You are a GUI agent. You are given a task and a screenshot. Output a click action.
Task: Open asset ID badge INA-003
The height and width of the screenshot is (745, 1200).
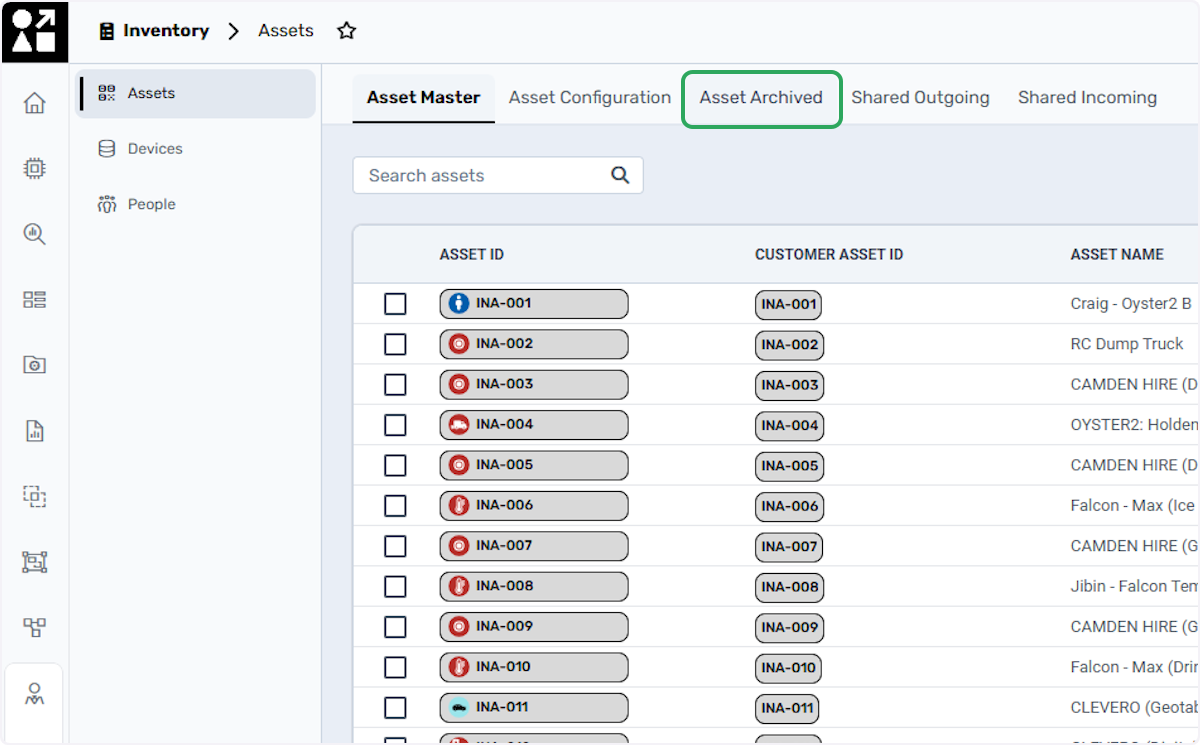click(x=534, y=384)
